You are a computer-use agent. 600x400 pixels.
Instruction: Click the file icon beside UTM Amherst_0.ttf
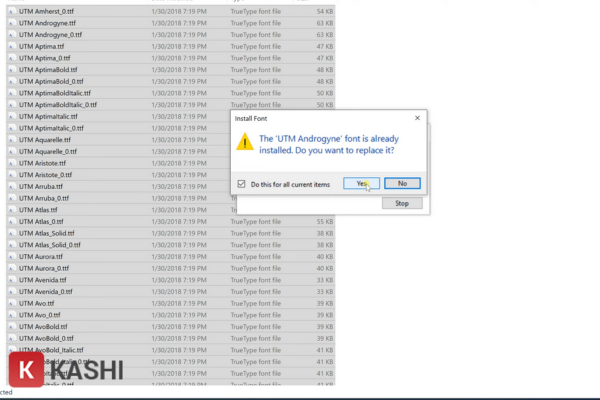pos(11,11)
